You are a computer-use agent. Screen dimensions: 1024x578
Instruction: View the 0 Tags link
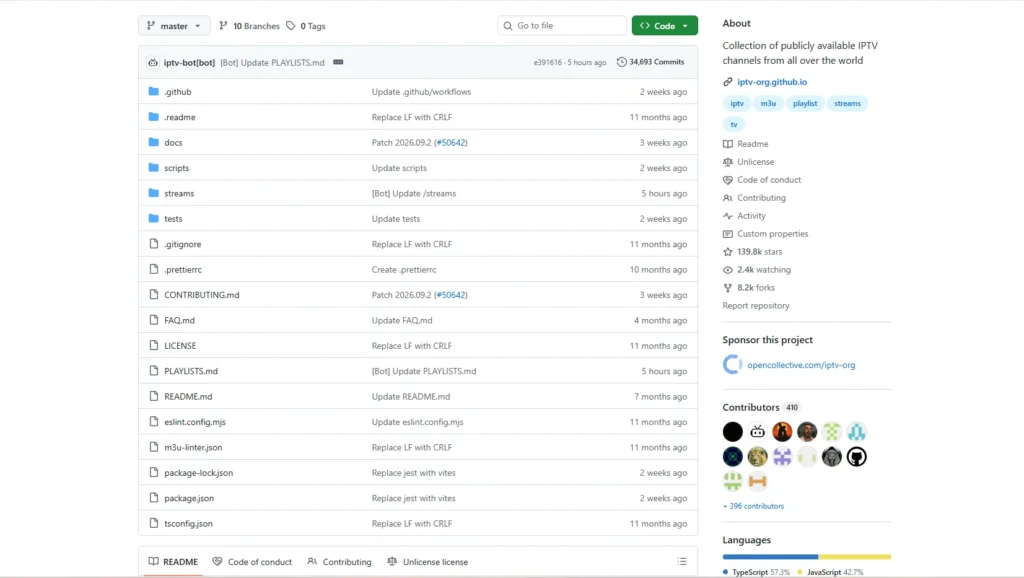(306, 26)
